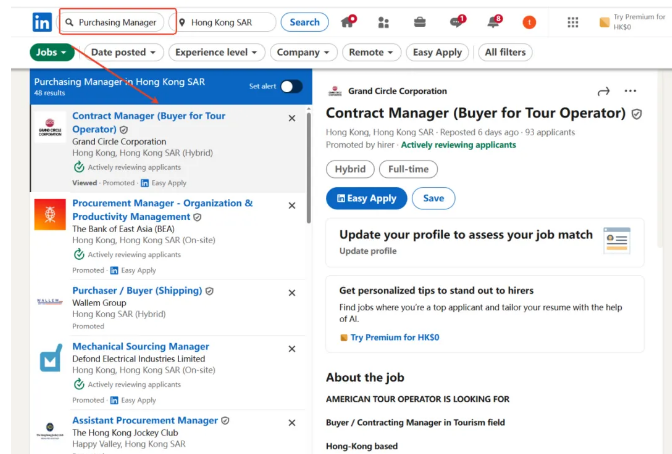Screen dimensions: 672x454
Task: Open the Notifications bell icon
Action: pyautogui.click(x=493, y=22)
